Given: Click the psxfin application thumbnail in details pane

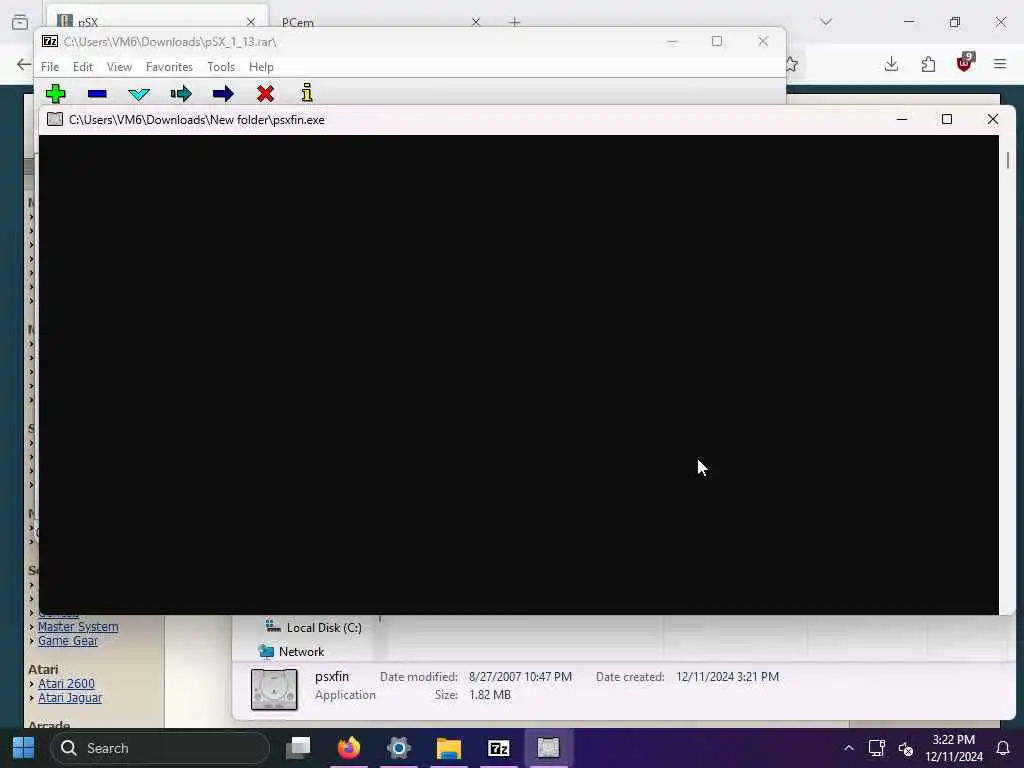Looking at the screenshot, I should click(274, 689).
